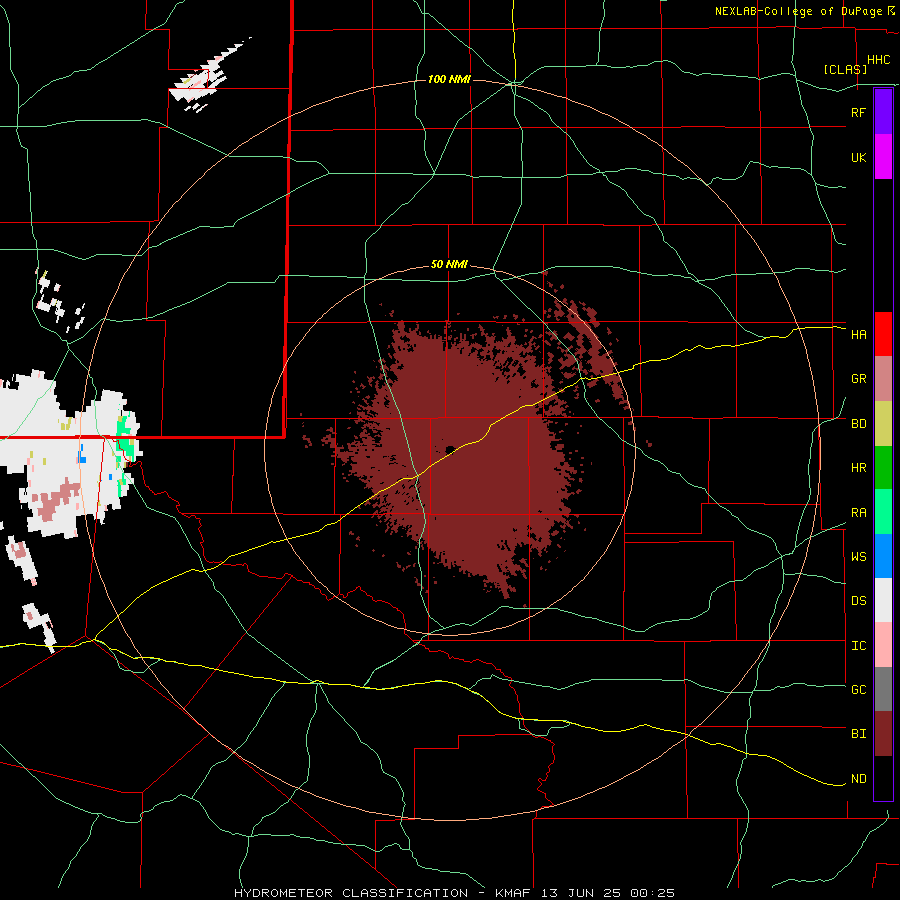
Task: Click the 00:25 timestamp
Action: click(x=652, y=893)
